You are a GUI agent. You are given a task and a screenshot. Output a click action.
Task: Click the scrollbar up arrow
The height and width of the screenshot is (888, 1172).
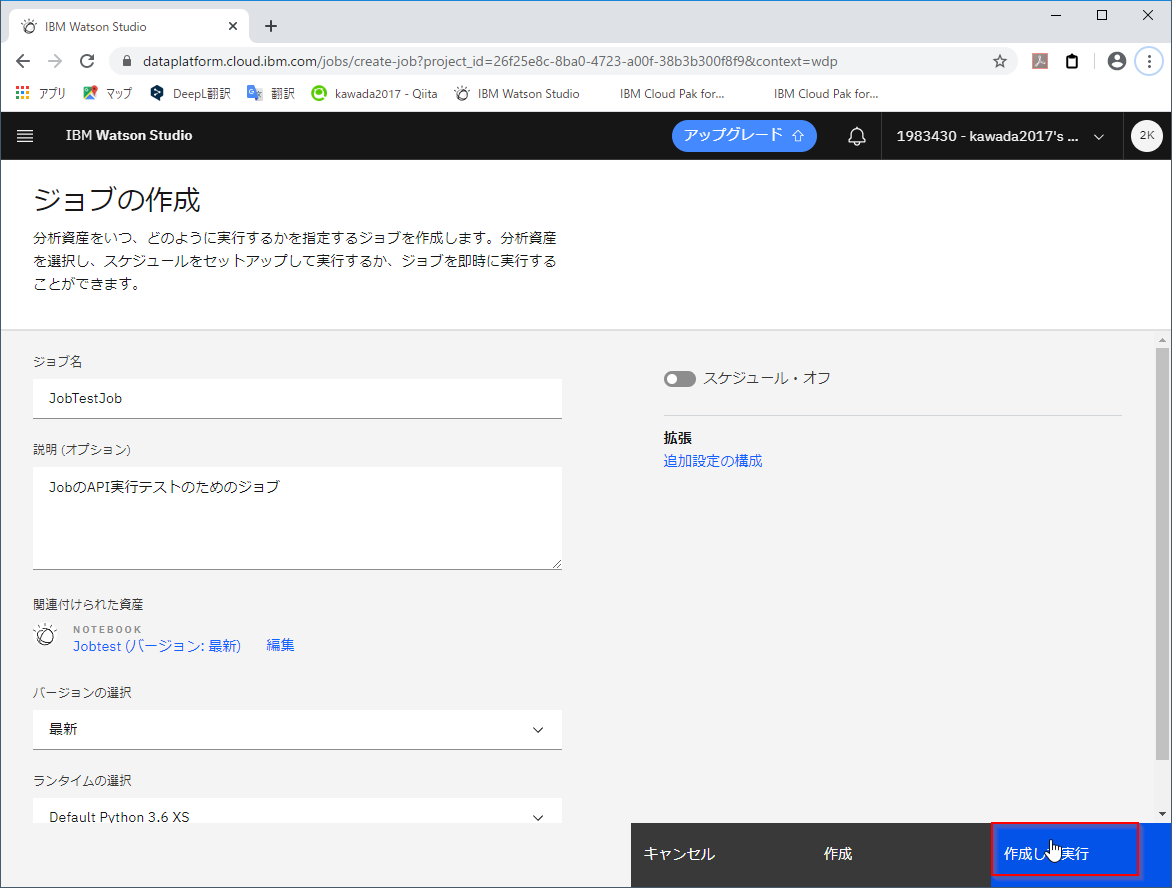(x=1162, y=341)
